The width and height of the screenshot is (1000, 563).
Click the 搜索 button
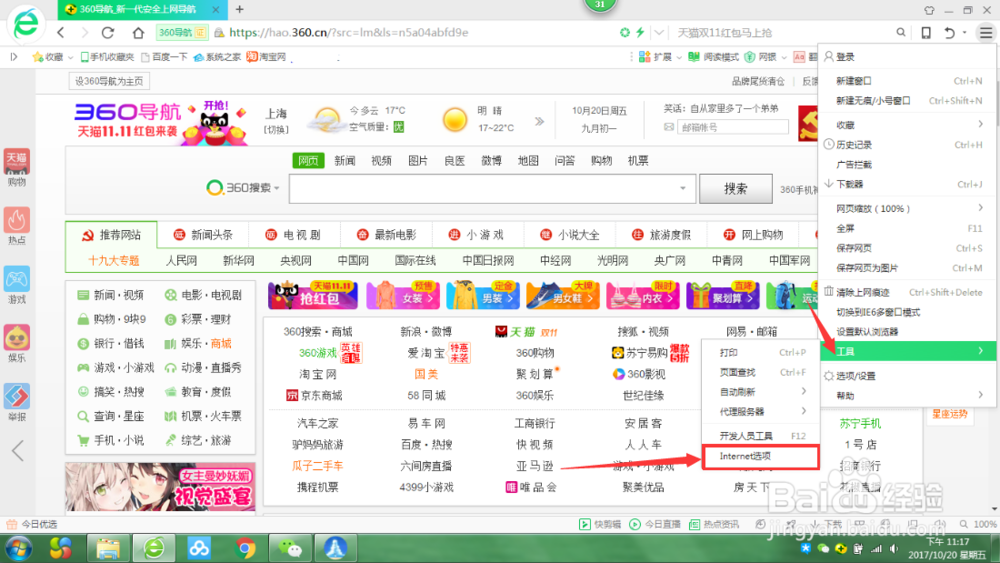(735, 189)
